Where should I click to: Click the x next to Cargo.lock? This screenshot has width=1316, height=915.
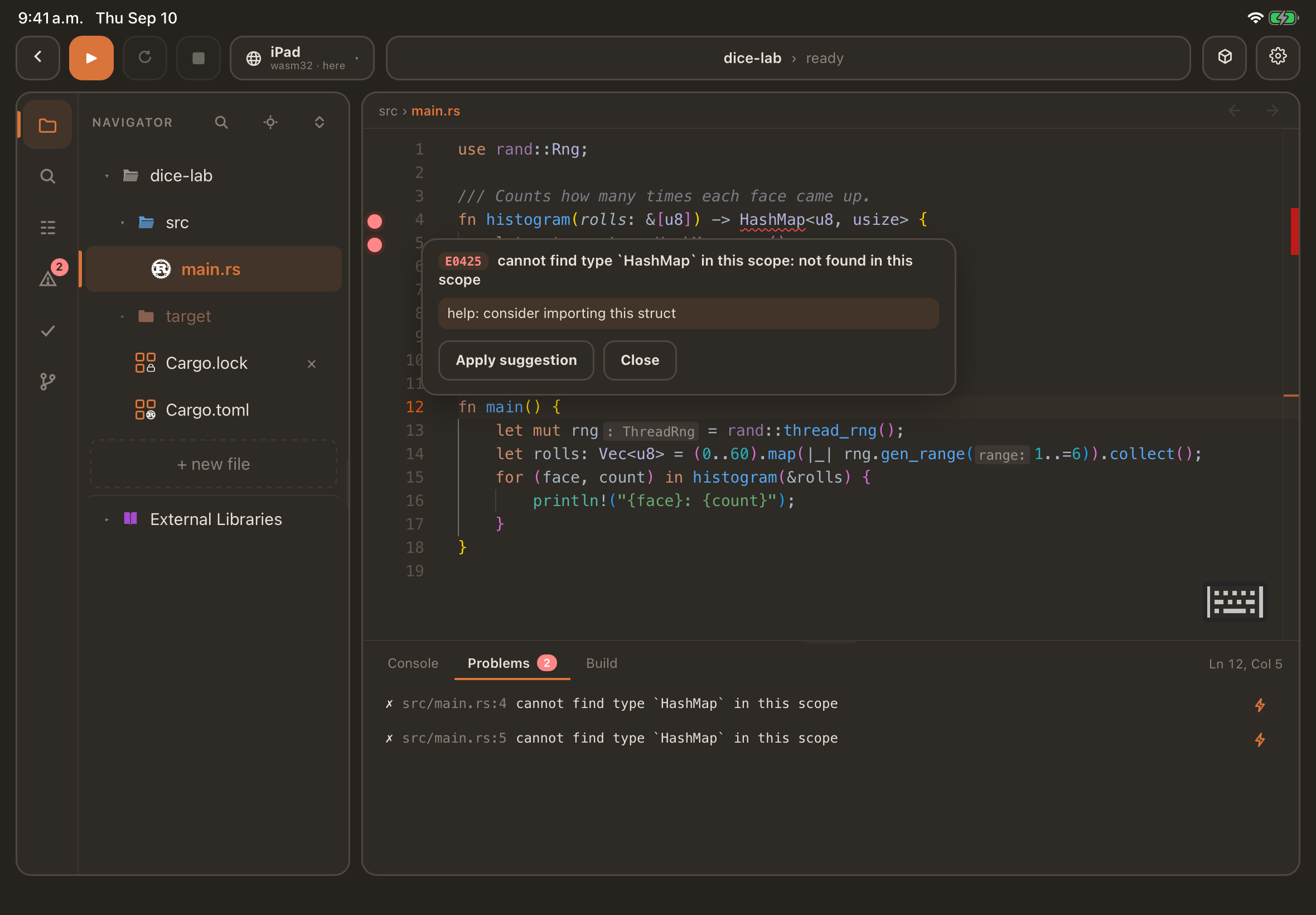coord(311,364)
